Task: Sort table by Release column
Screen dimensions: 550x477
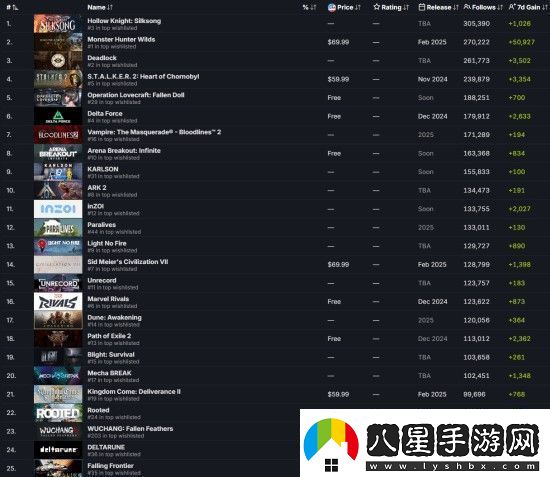Action: click(x=438, y=7)
